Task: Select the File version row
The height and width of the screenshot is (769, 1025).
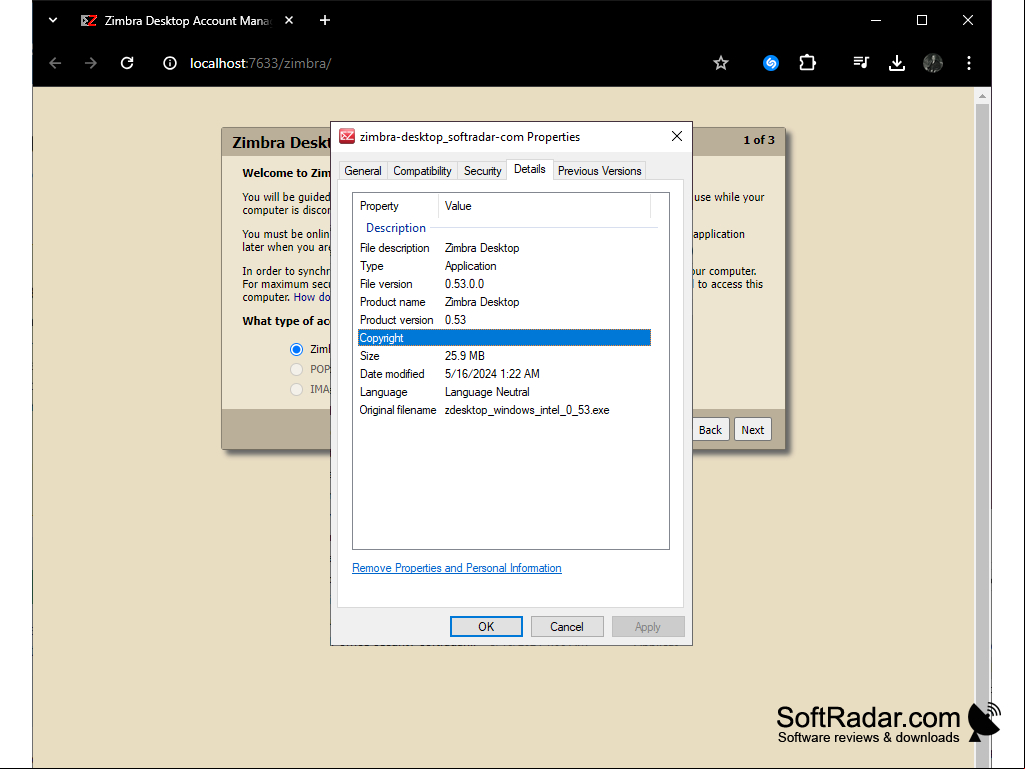Action: pyautogui.click(x=504, y=284)
